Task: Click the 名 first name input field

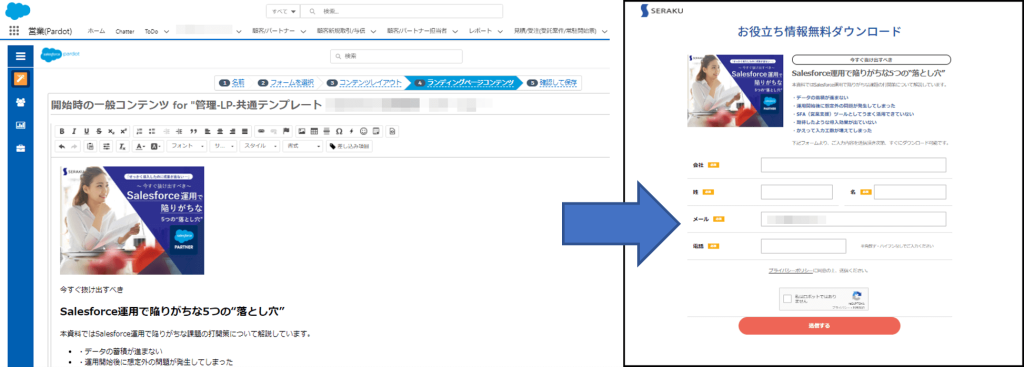Action: point(910,192)
